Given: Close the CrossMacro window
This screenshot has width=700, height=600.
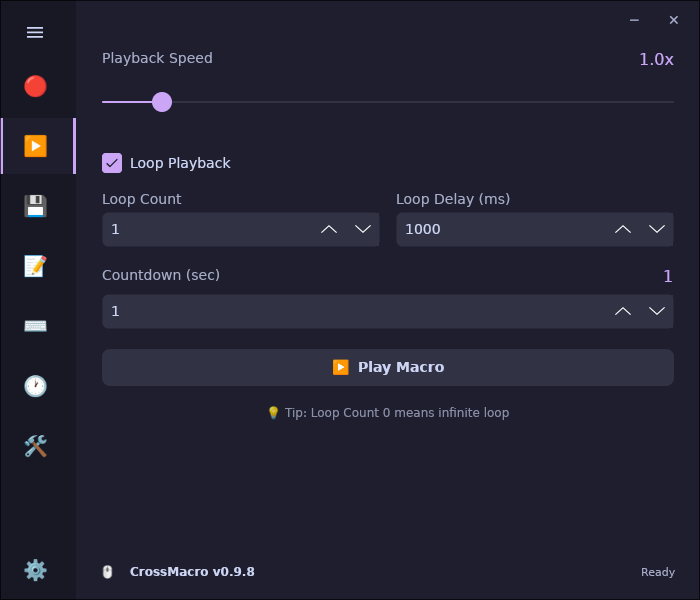Looking at the screenshot, I should coord(674,20).
